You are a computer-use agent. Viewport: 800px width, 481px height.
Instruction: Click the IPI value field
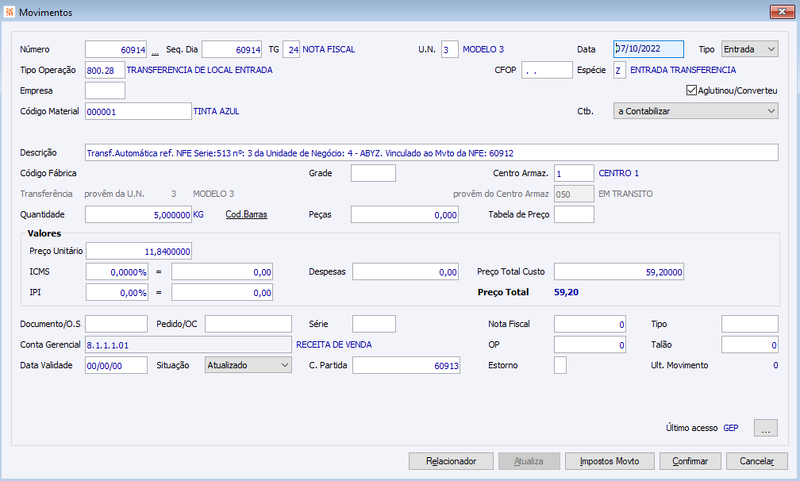[x=222, y=292]
